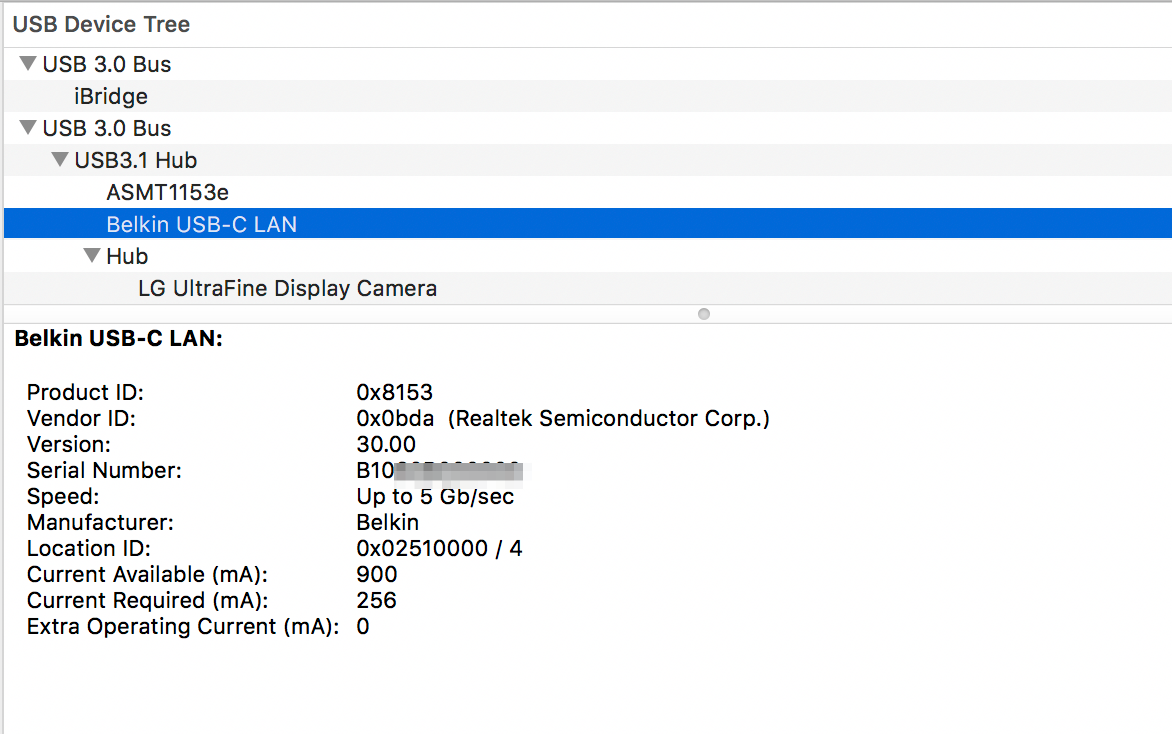Collapse the USB 3.0 Bus above USB3.1 Hub
This screenshot has width=1172, height=734.
(28, 128)
